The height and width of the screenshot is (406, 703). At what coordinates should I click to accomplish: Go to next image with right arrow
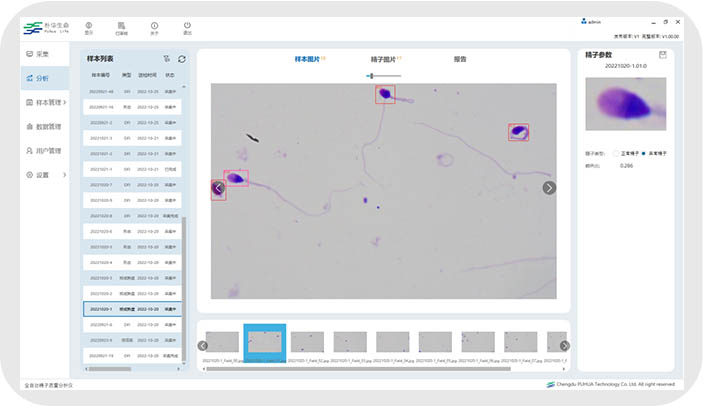coord(549,187)
